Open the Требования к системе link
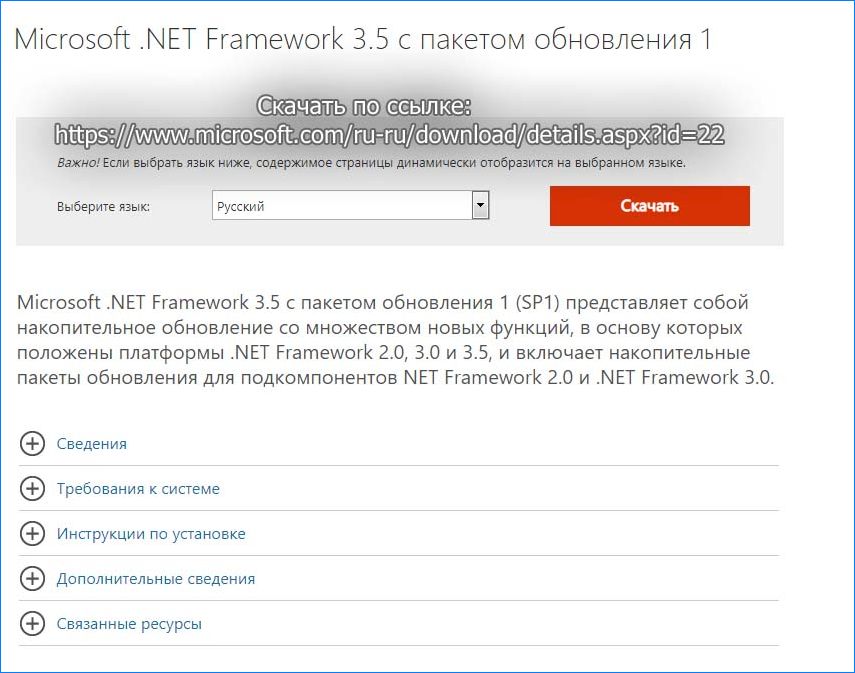The height and width of the screenshot is (673, 855). [x=138, y=489]
